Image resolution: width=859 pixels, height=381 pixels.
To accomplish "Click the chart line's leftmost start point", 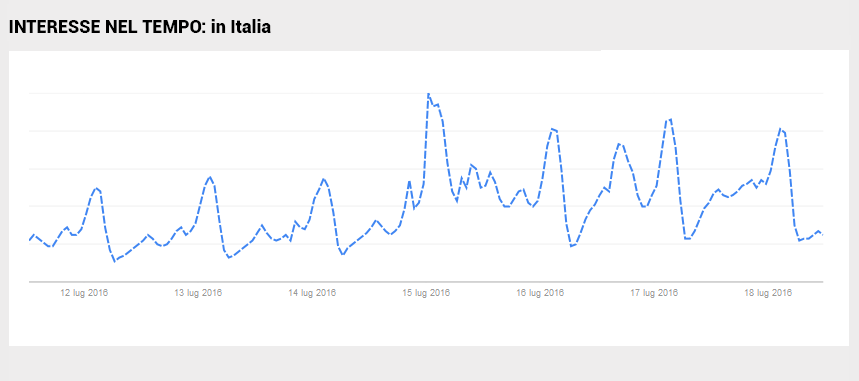I will [29, 240].
